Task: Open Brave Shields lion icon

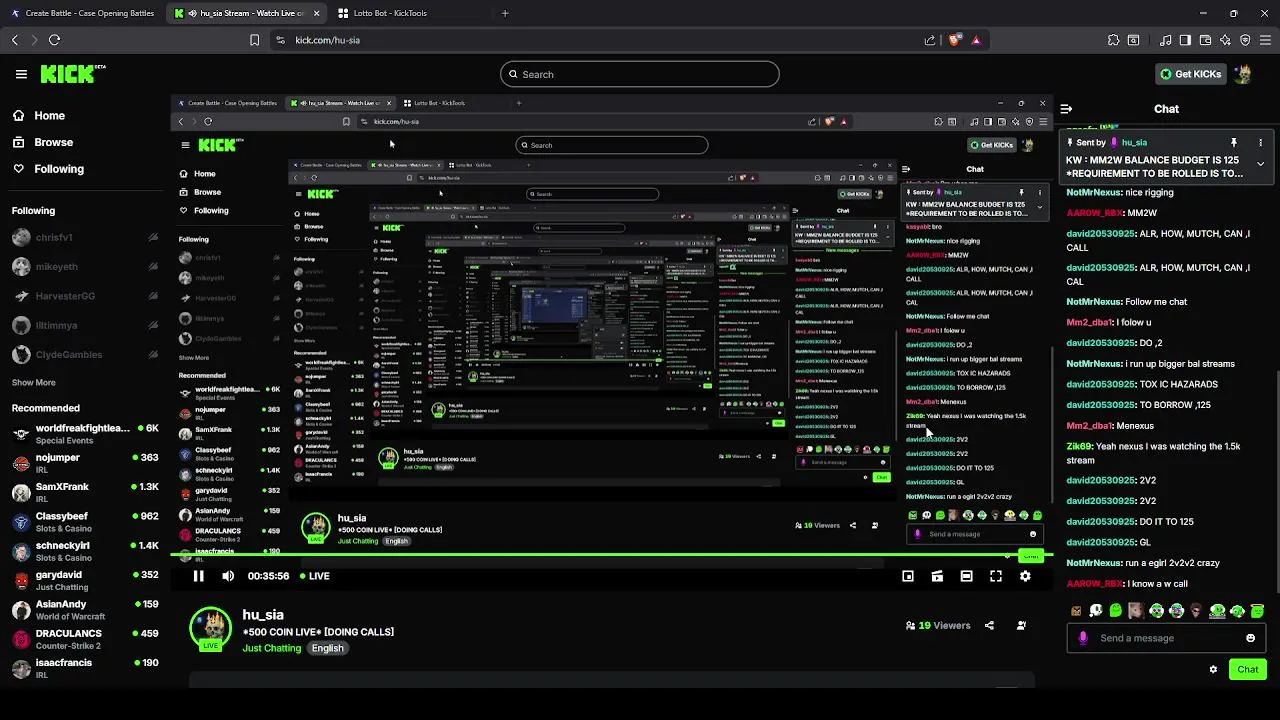Action: click(954, 40)
